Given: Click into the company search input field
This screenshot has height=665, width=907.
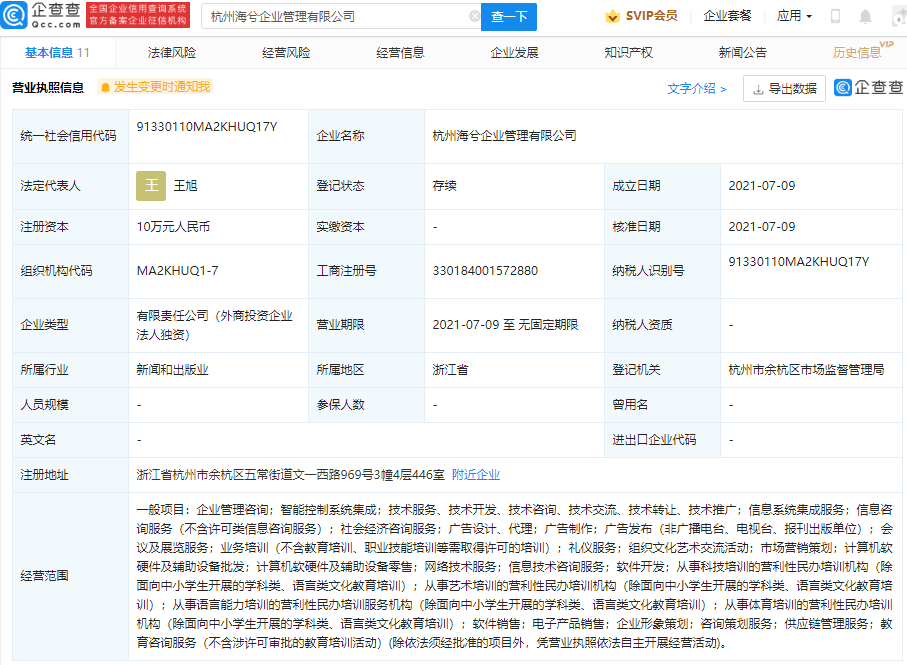Looking at the screenshot, I should click(335, 17).
